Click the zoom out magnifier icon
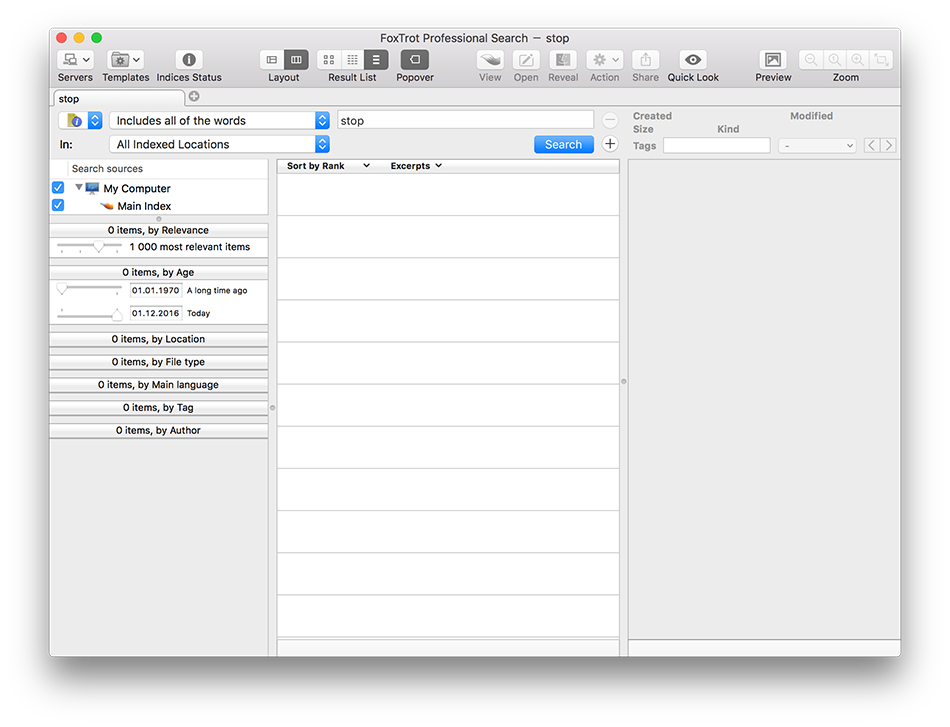This screenshot has height=727, width=950. click(811, 59)
